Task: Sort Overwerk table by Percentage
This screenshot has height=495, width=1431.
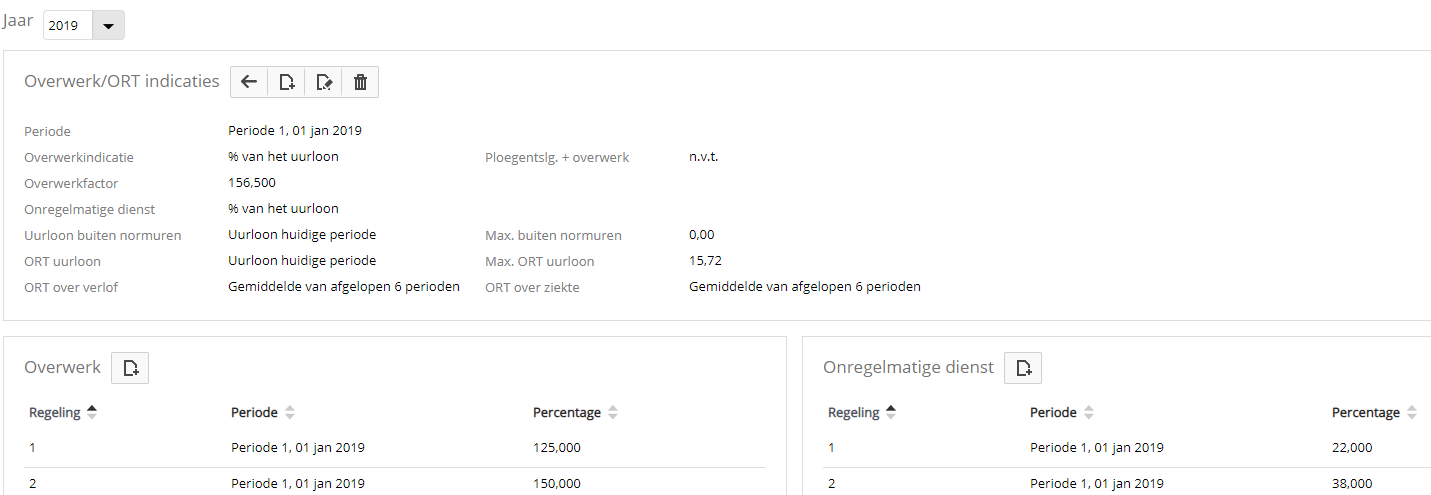Action: click(x=575, y=412)
